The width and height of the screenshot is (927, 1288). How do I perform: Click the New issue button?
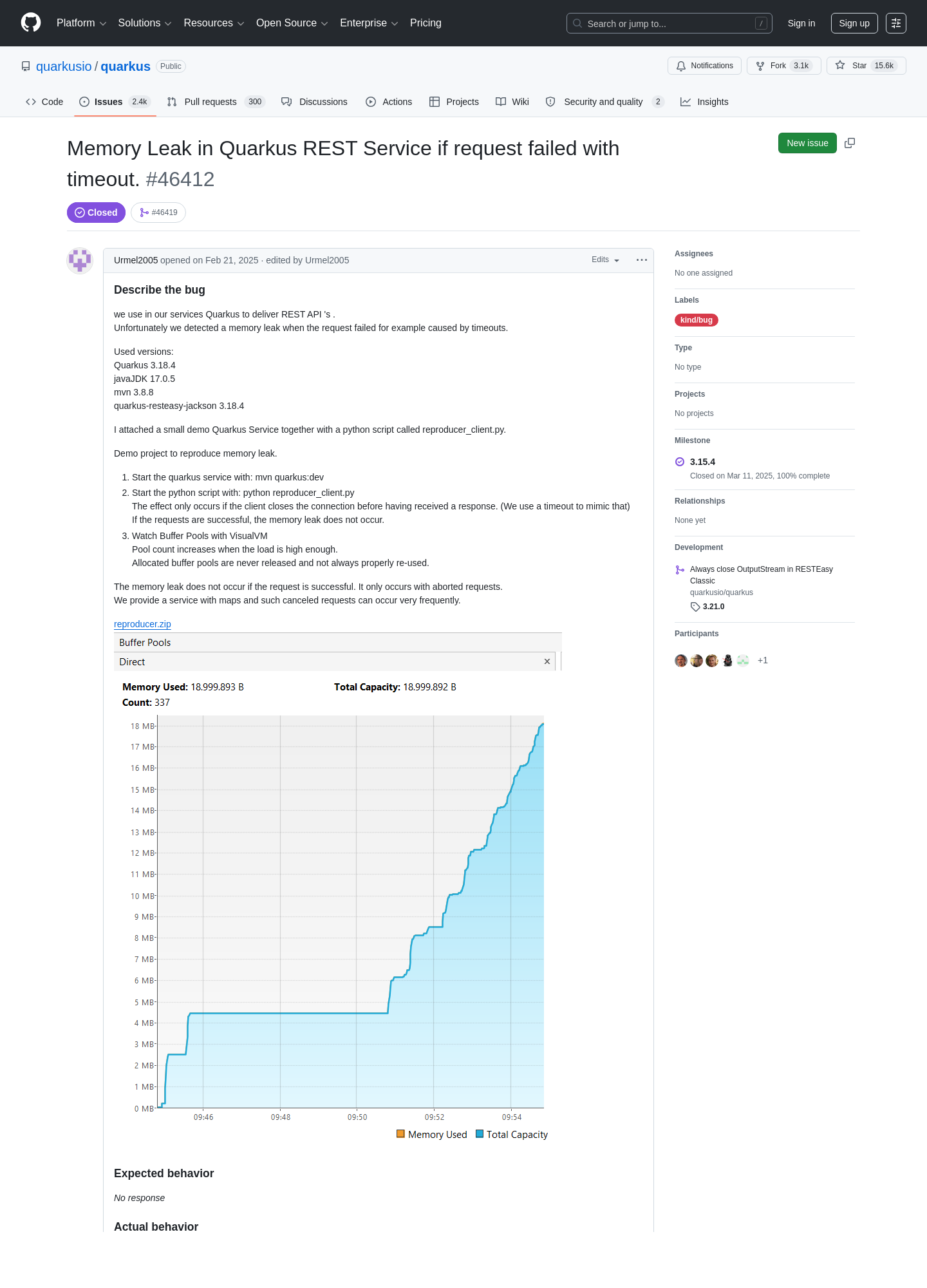pos(807,143)
